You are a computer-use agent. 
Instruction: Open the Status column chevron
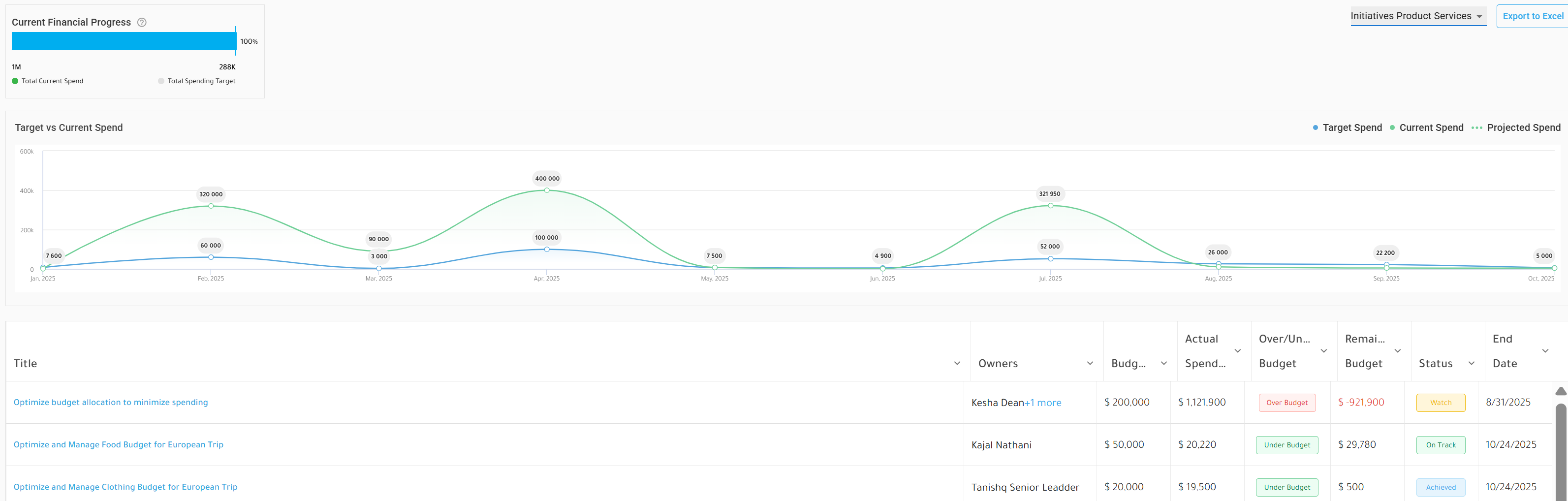pos(1471,363)
